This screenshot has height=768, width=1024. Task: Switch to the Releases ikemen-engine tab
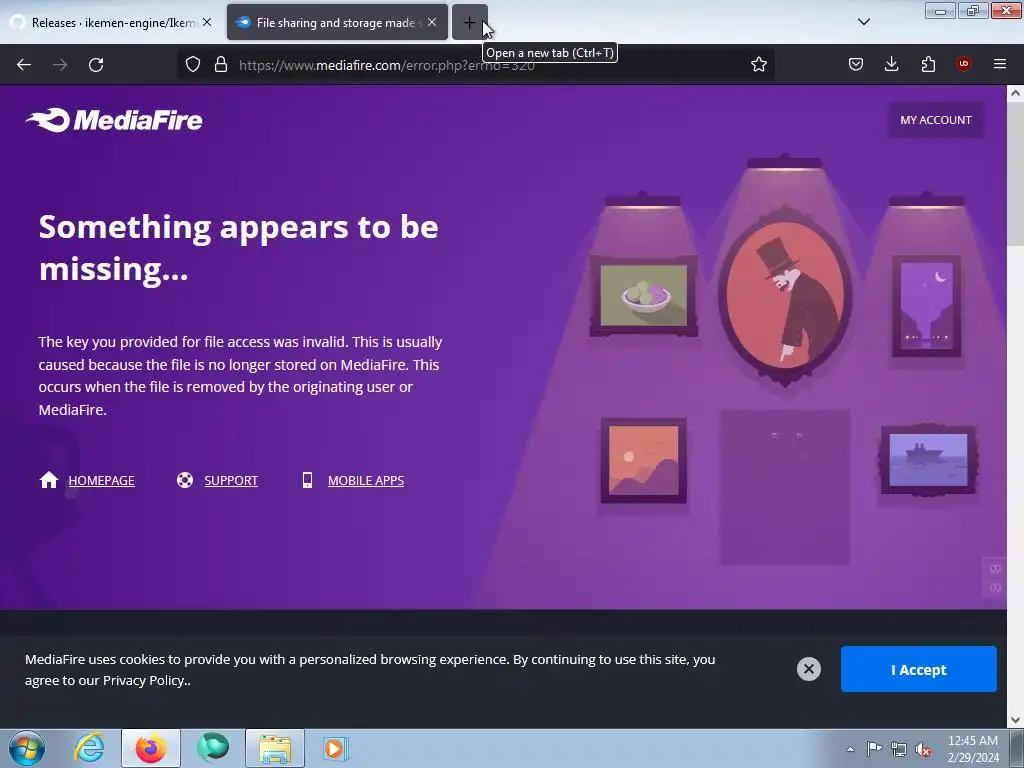click(112, 23)
